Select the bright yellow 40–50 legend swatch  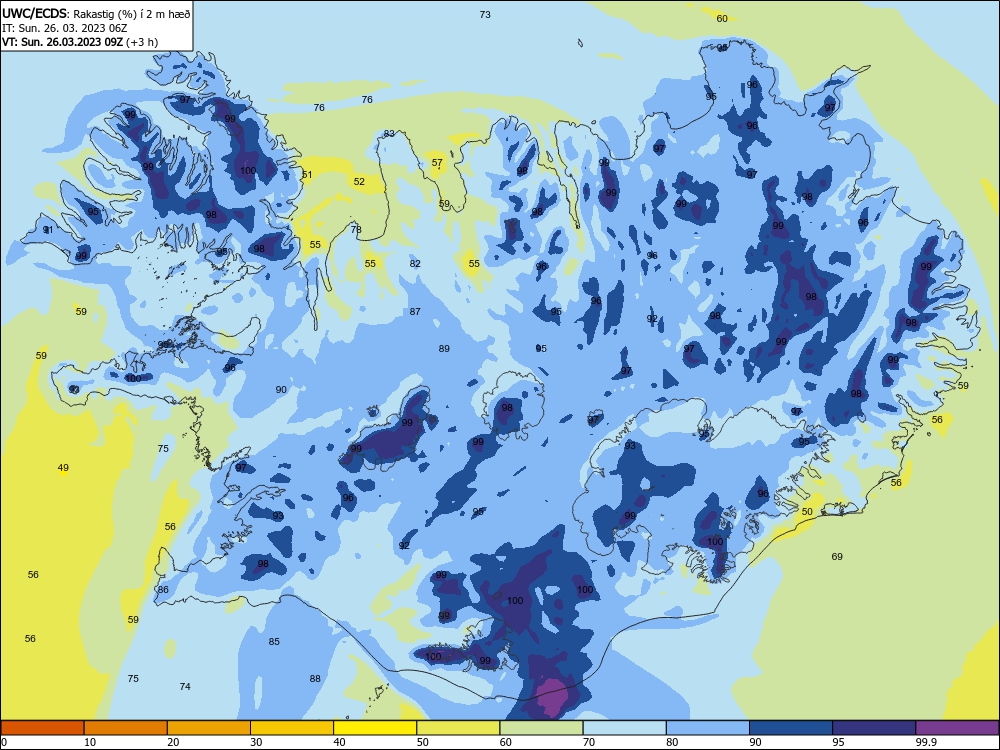pos(375,728)
